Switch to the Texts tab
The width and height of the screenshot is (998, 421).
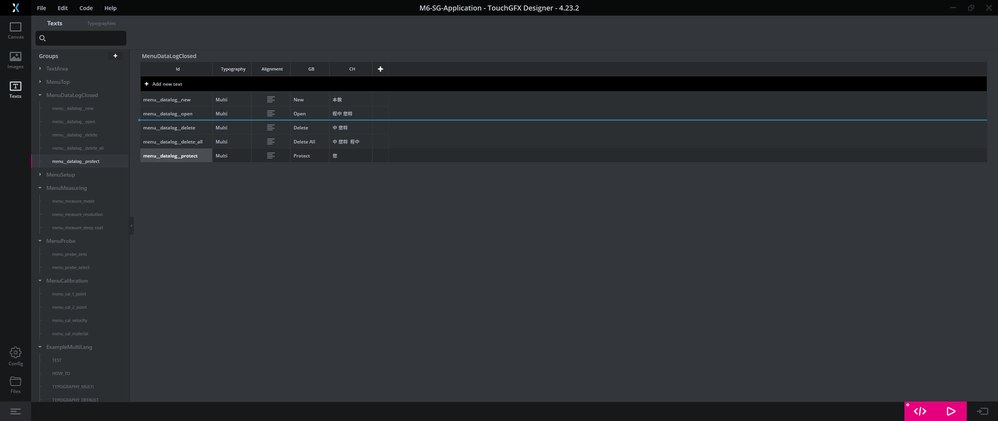[55, 23]
